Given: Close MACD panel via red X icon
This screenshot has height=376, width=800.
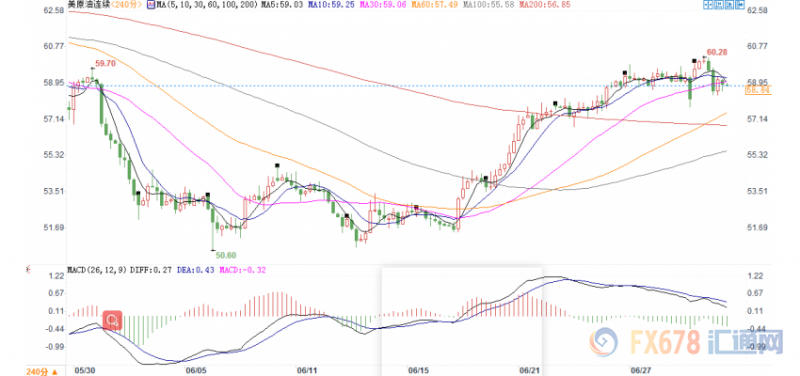Looking at the screenshot, I should (x=28, y=269).
